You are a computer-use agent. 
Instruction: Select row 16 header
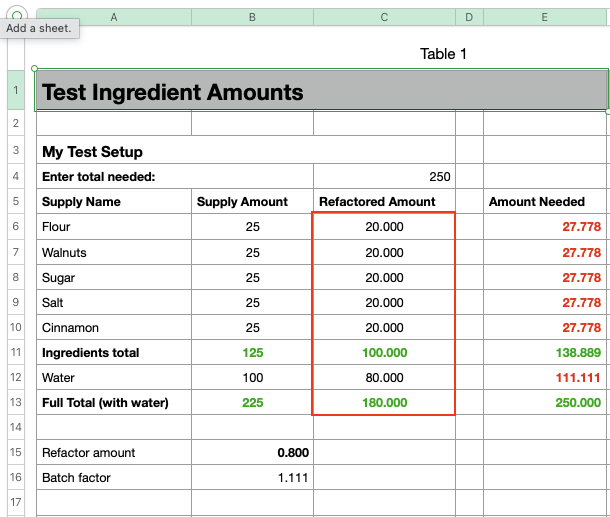(x=16, y=477)
